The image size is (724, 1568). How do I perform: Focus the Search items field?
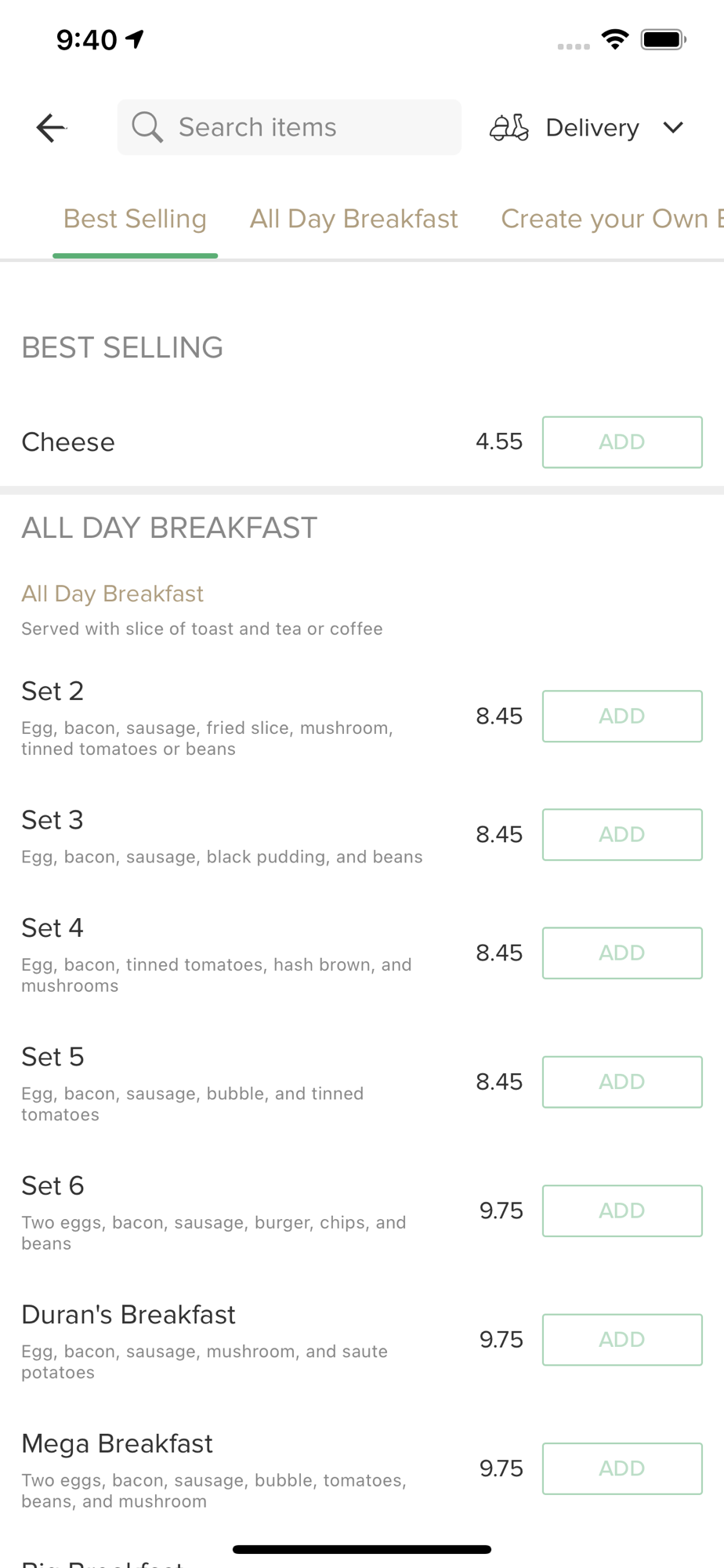tap(289, 127)
